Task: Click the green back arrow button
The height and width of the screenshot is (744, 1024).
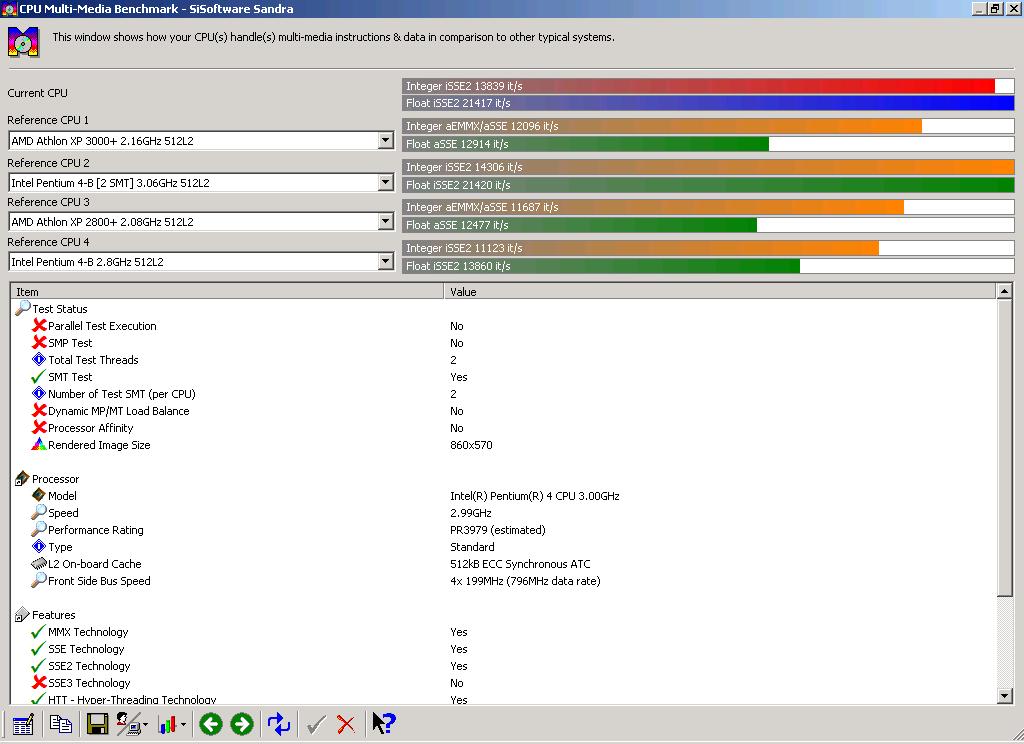Action: (x=211, y=724)
